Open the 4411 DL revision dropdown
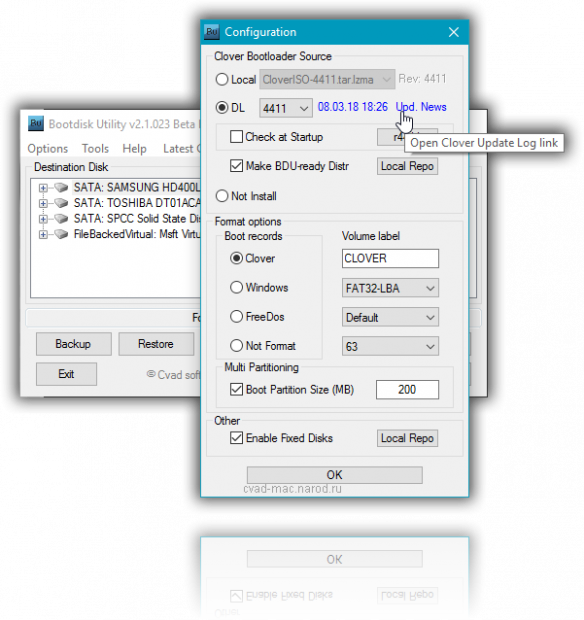584x620 pixels. (286, 108)
